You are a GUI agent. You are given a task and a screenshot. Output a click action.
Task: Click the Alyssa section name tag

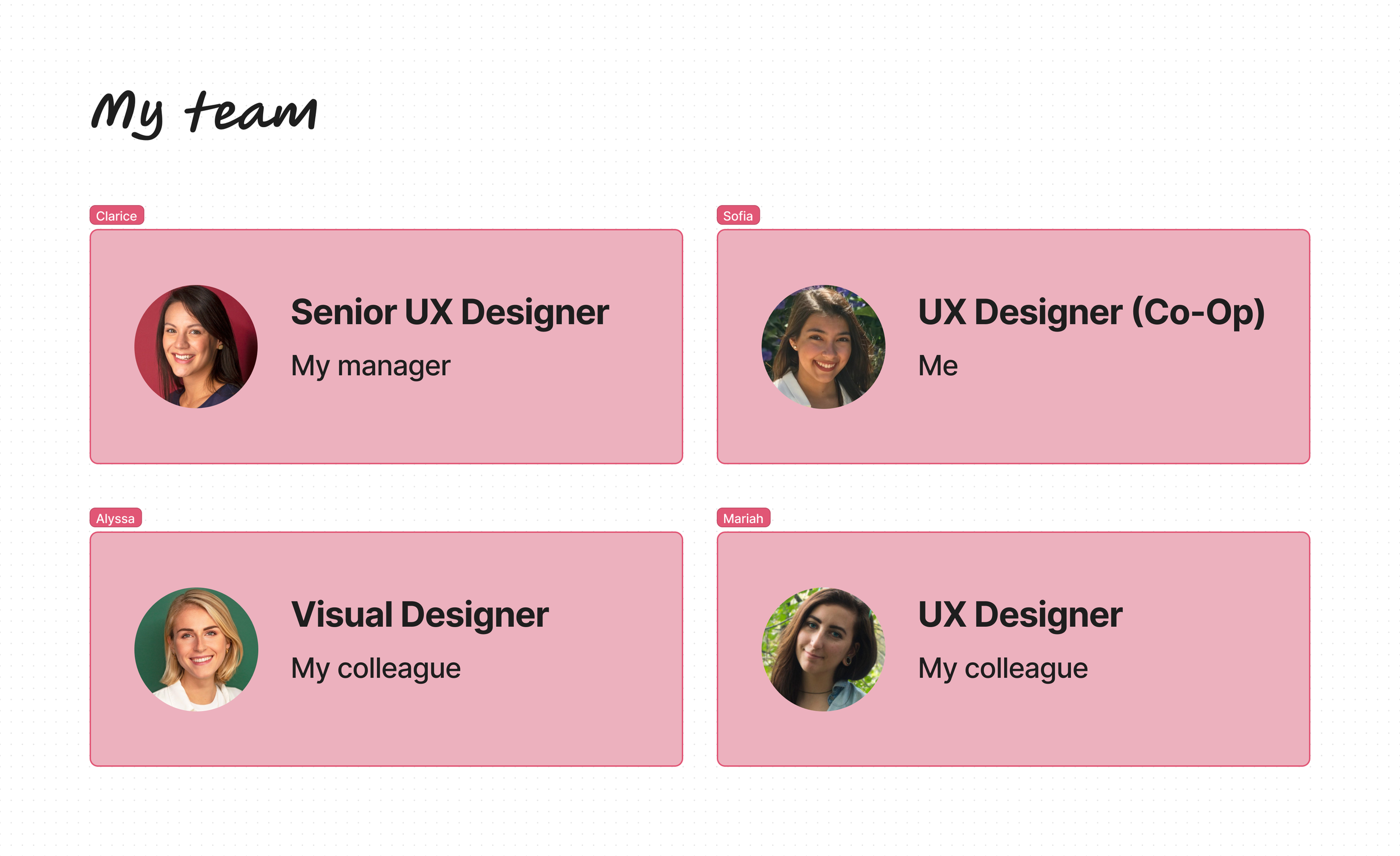point(115,518)
